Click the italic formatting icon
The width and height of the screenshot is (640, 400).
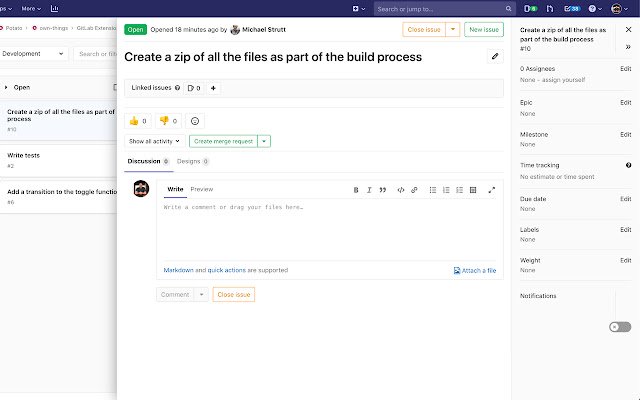pyautogui.click(x=369, y=190)
